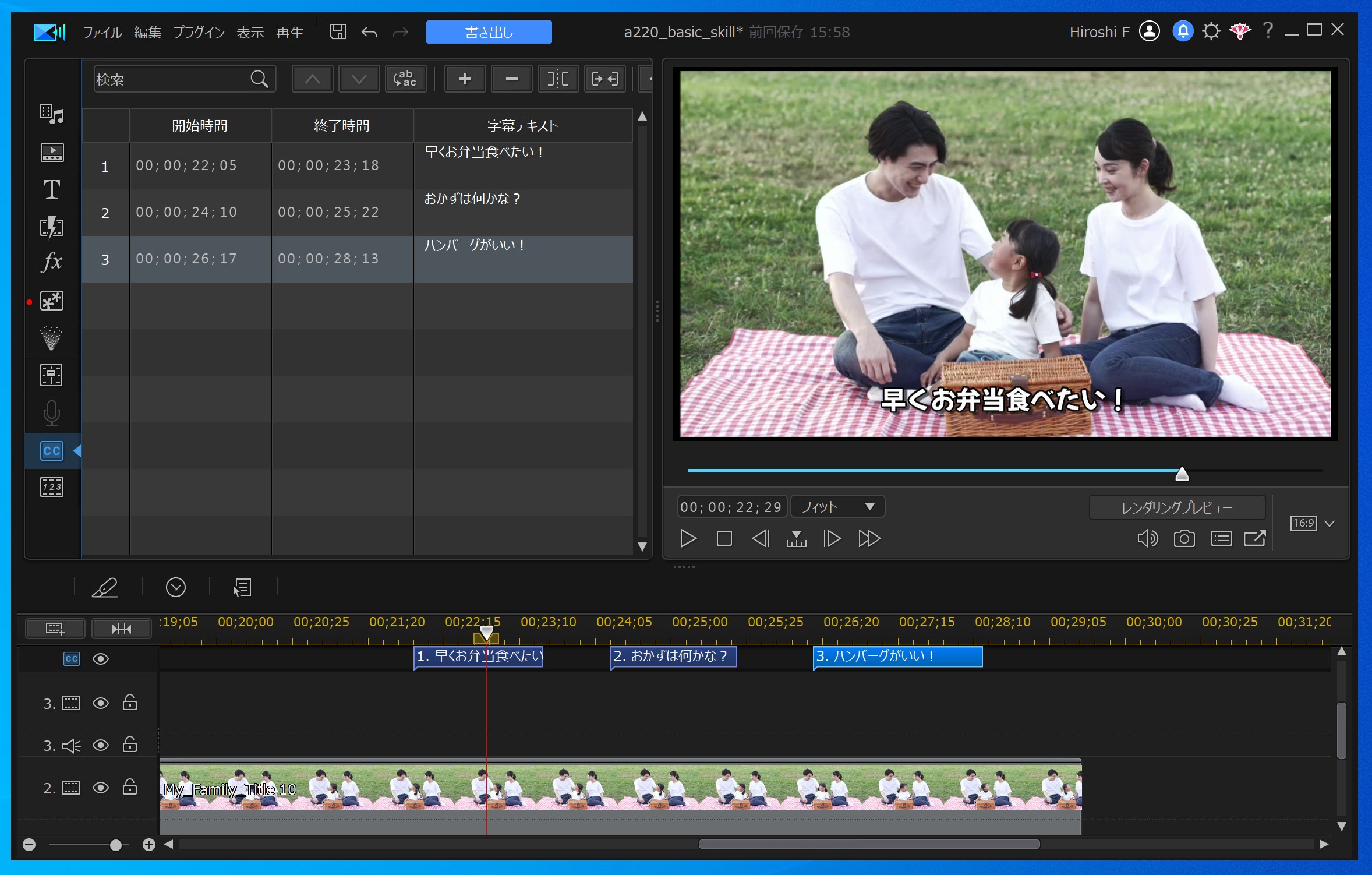Toggle visibility of the My_Family_Title 10 track

click(x=101, y=787)
